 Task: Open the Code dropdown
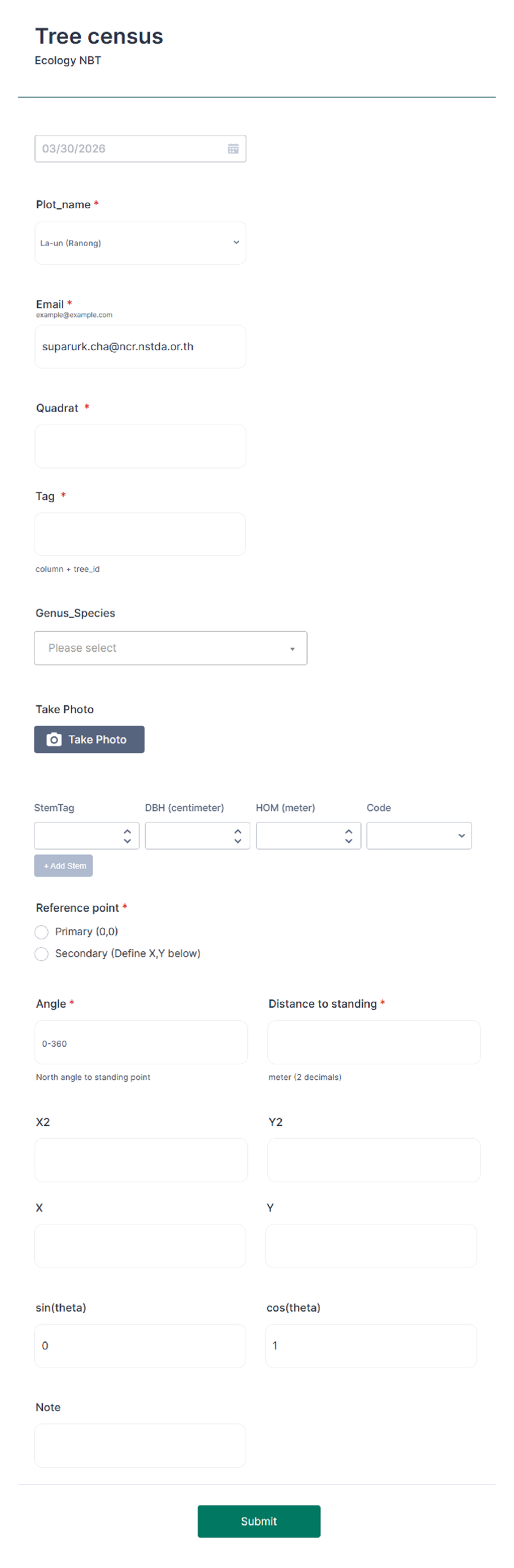tap(419, 835)
